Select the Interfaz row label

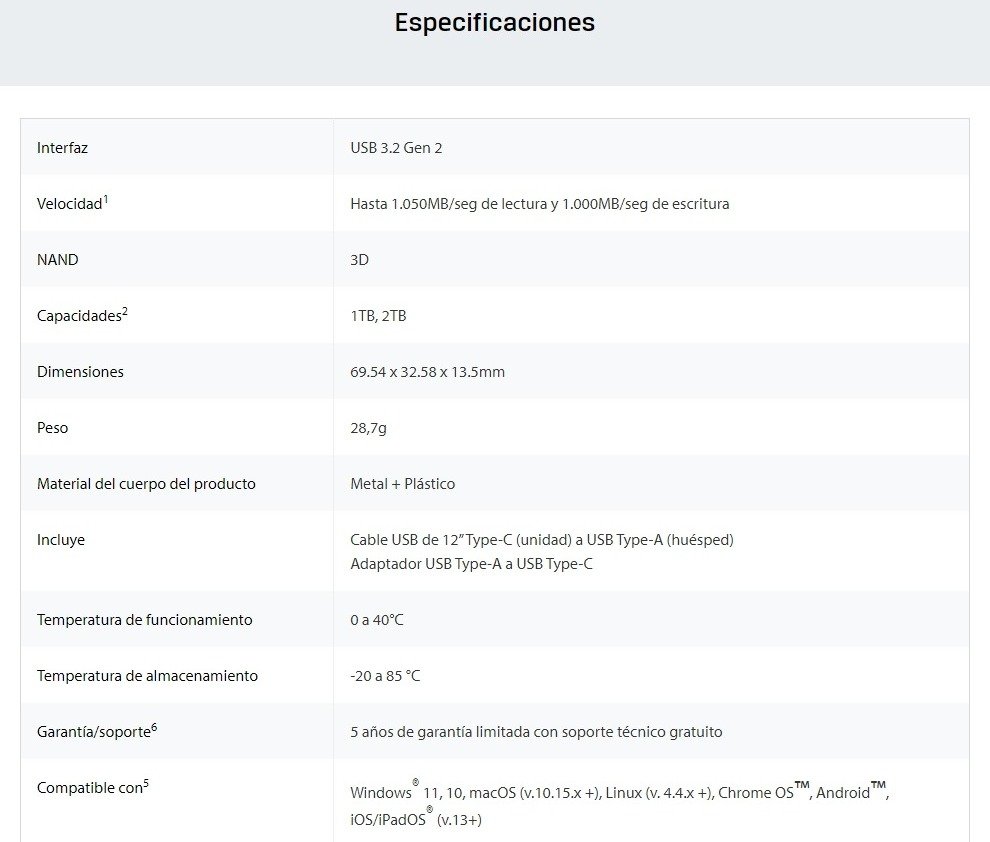(62, 148)
